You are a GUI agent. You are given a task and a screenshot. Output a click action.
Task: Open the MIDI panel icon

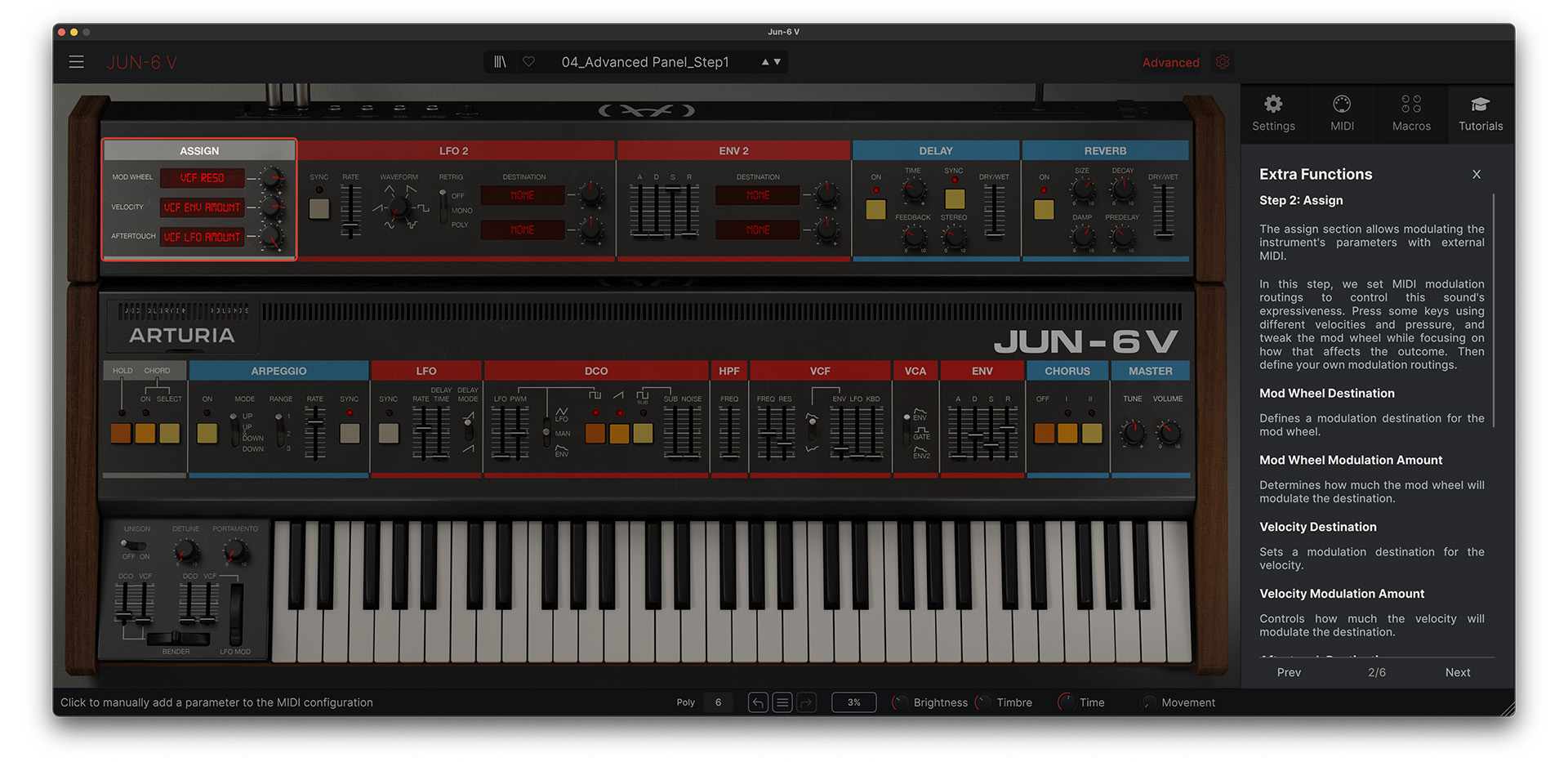click(x=1342, y=113)
